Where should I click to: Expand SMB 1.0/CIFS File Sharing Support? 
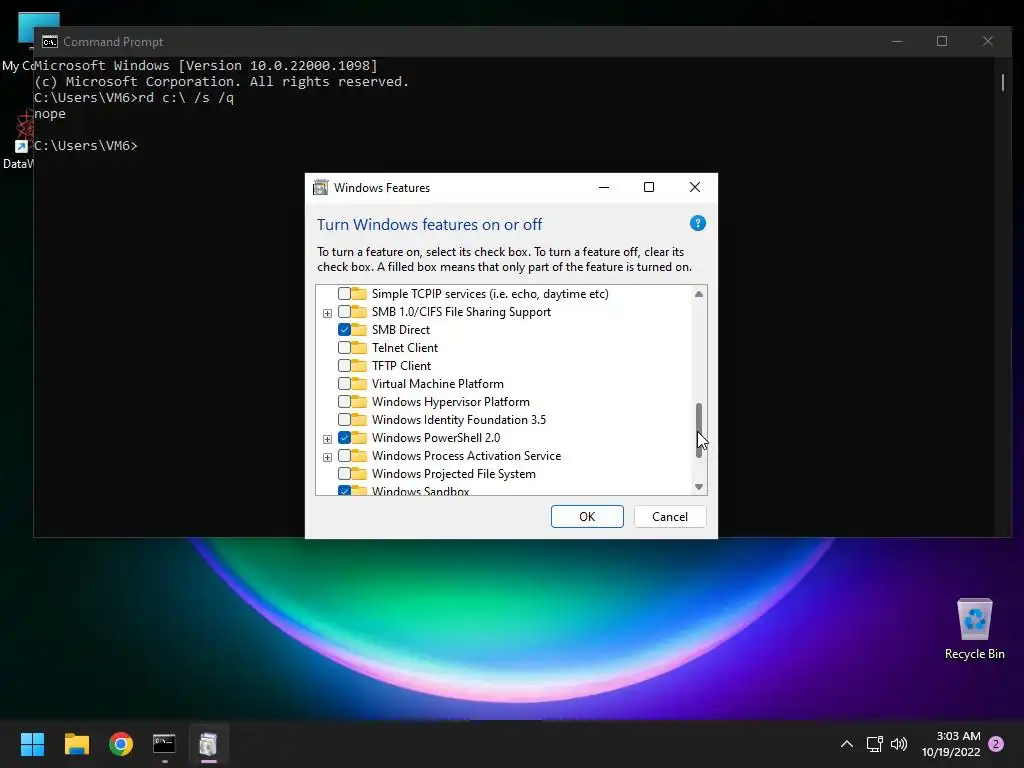pos(327,313)
